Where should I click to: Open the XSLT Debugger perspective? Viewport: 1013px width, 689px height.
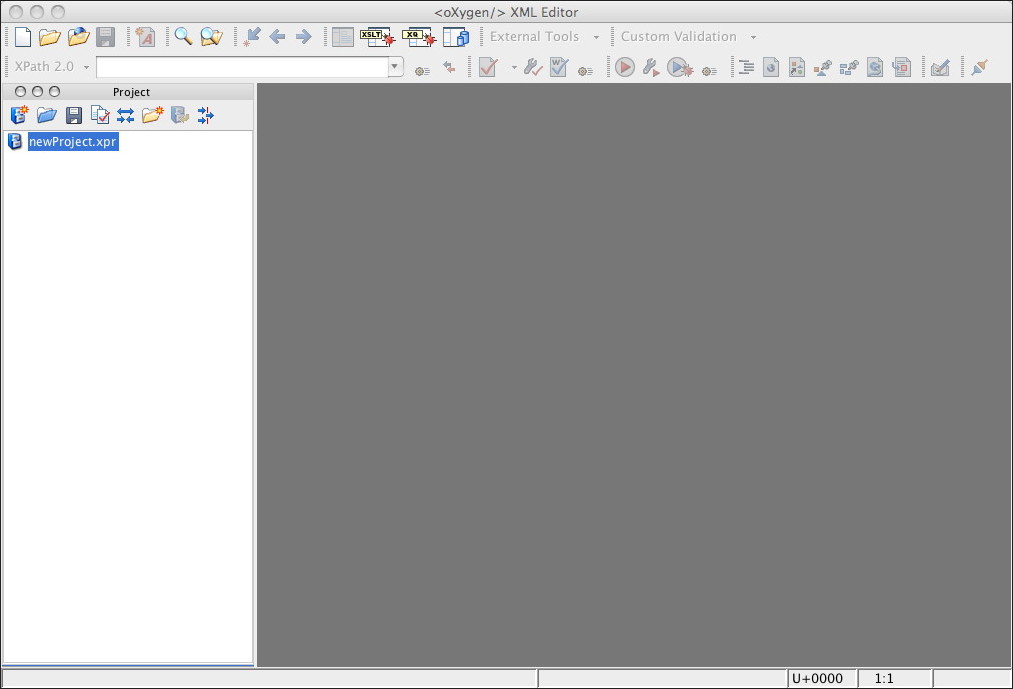click(x=377, y=37)
